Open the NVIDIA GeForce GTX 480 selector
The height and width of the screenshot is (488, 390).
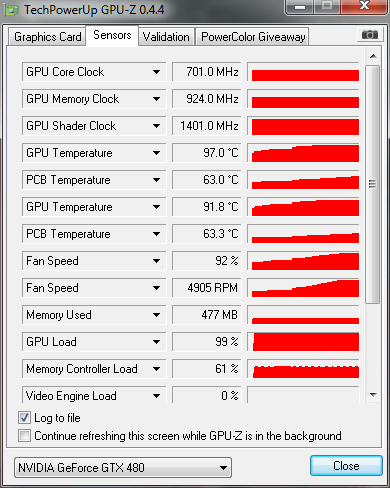(x=123, y=468)
